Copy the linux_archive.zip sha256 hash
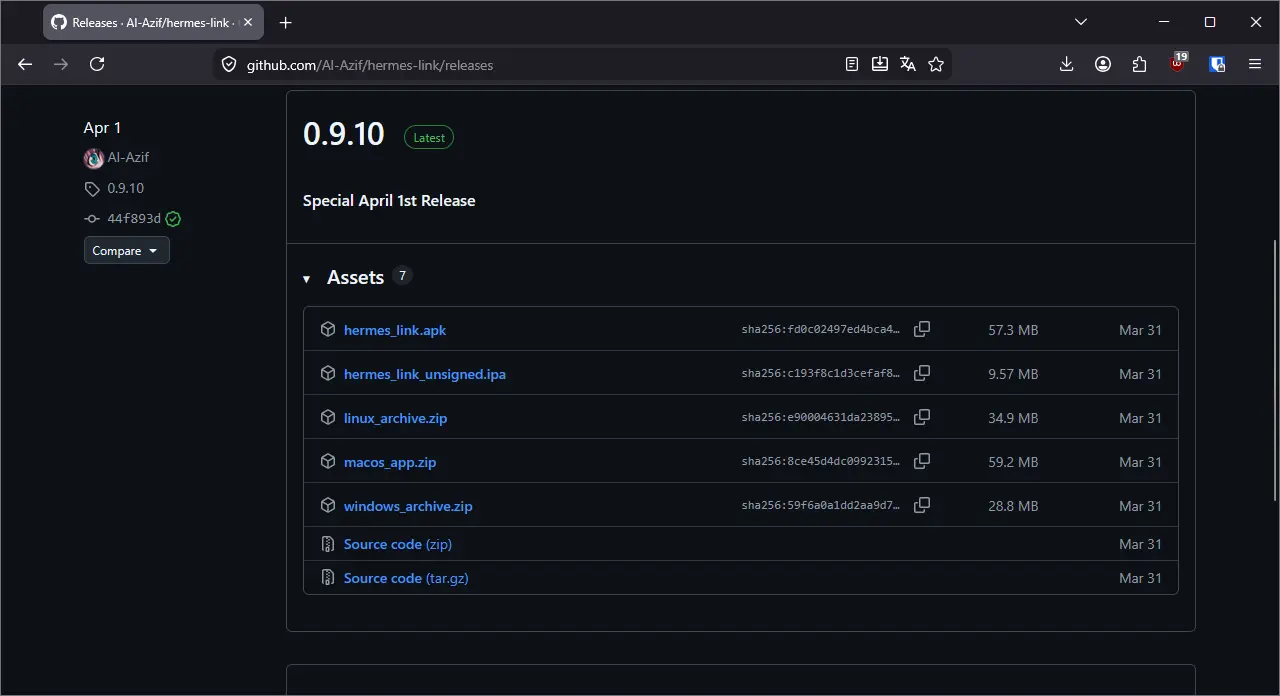 [x=922, y=417]
